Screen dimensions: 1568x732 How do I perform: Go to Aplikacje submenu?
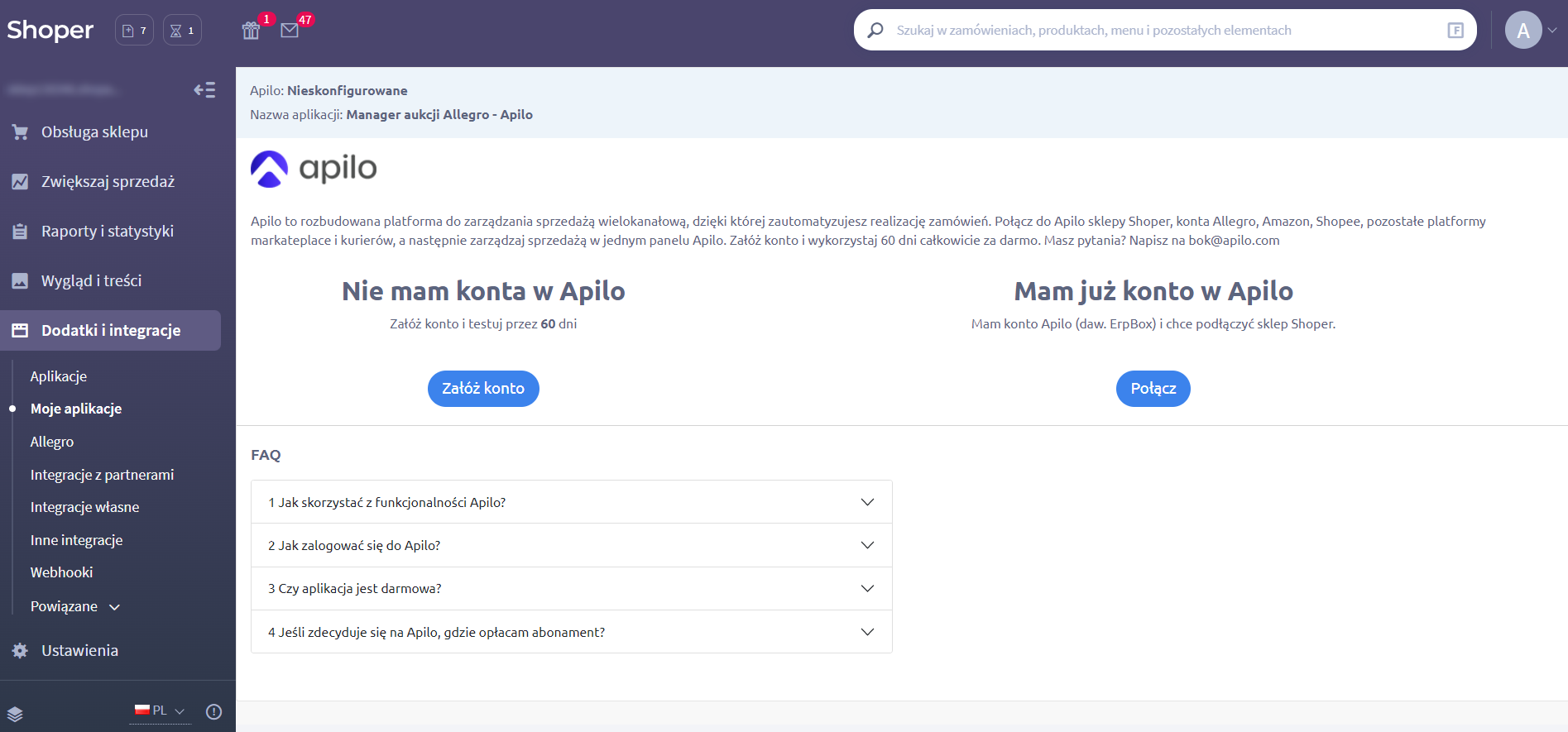(x=59, y=376)
